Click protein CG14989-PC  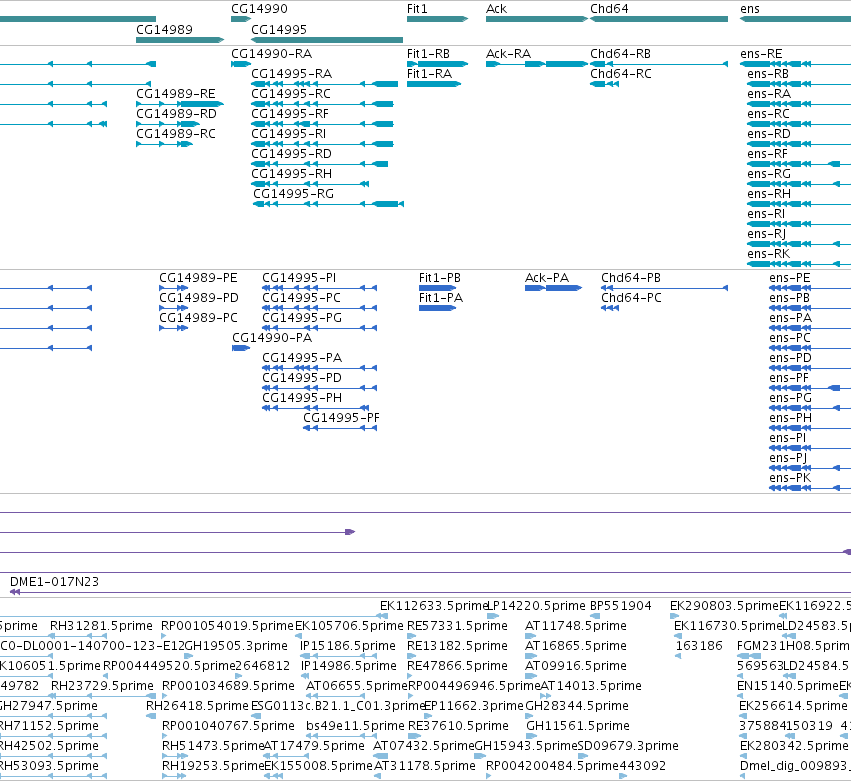174,328
